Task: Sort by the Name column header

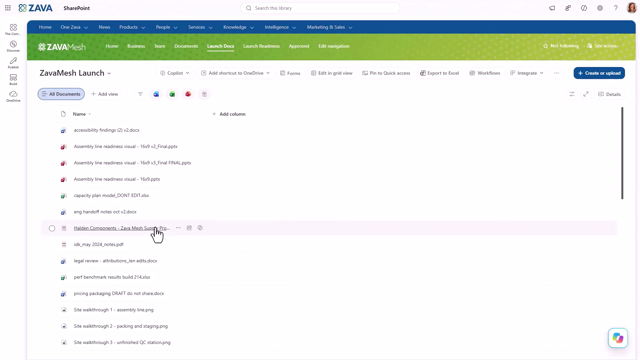Action: click(x=82, y=114)
